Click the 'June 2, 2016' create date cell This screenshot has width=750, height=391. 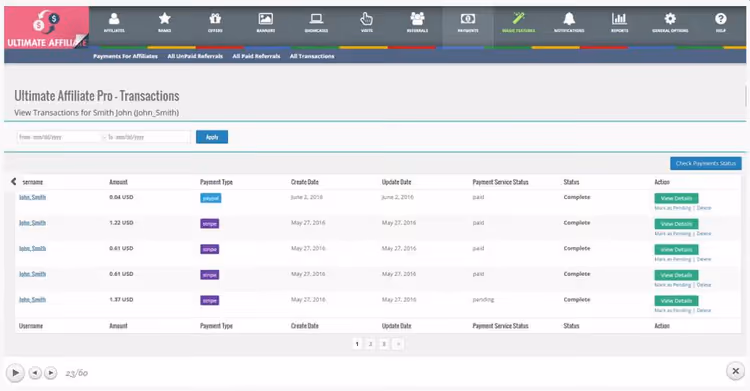[307, 197]
